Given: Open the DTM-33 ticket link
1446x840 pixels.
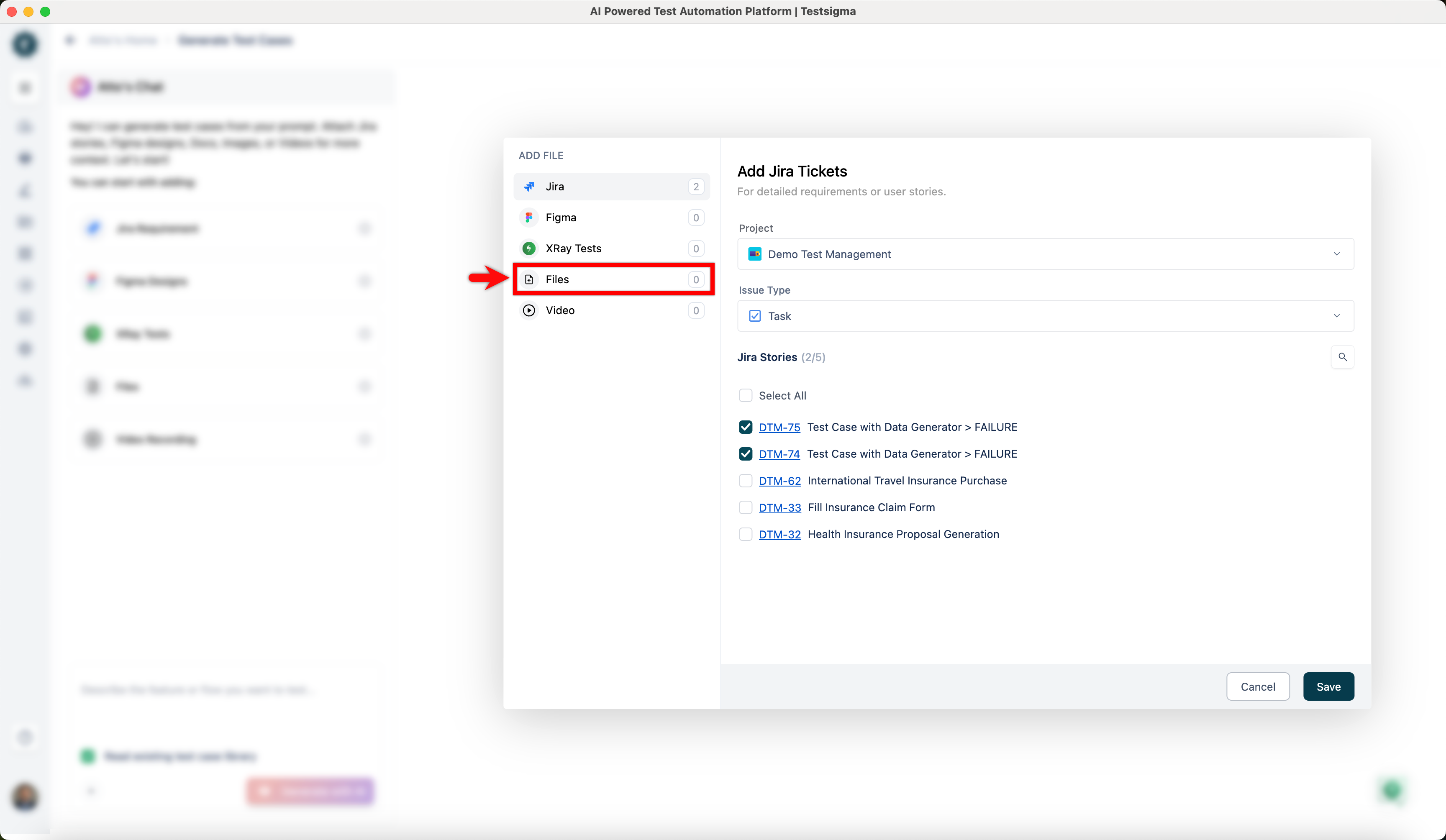Looking at the screenshot, I should (x=779, y=507).
